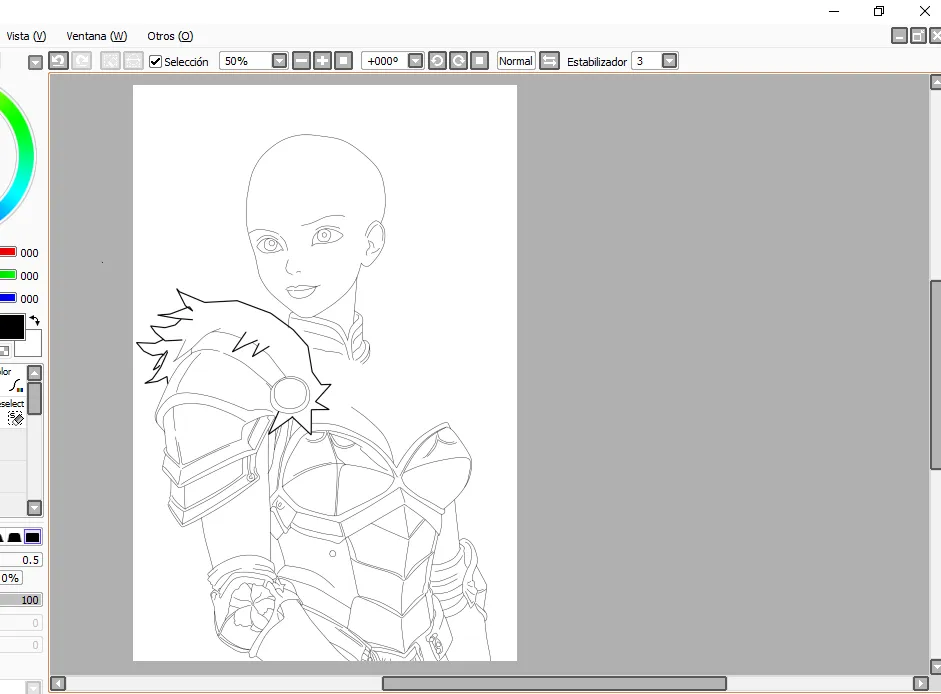The height and width of the screenshot is (694, 941).
Task: Open the dropdown arrow left of Undo
Action: coord(35,62)
